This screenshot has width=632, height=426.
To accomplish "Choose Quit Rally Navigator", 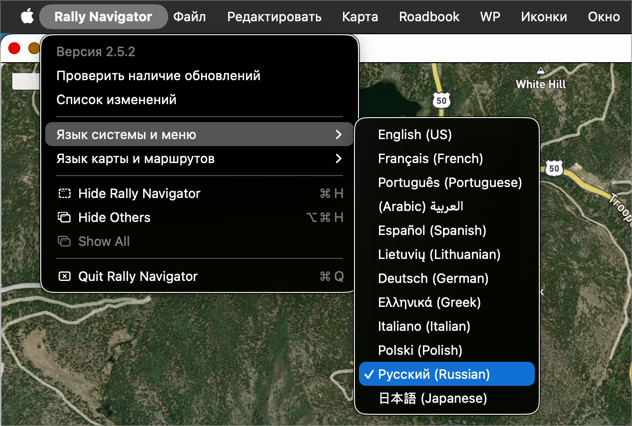I will coord(199,276).
